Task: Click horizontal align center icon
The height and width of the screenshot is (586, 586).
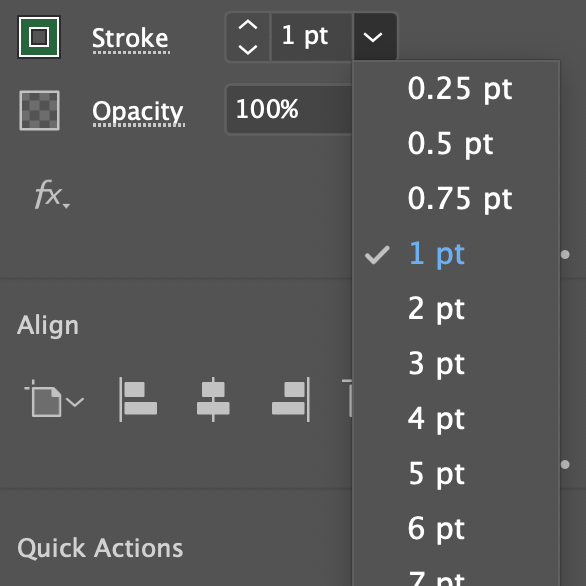Action: pos(213,400)
